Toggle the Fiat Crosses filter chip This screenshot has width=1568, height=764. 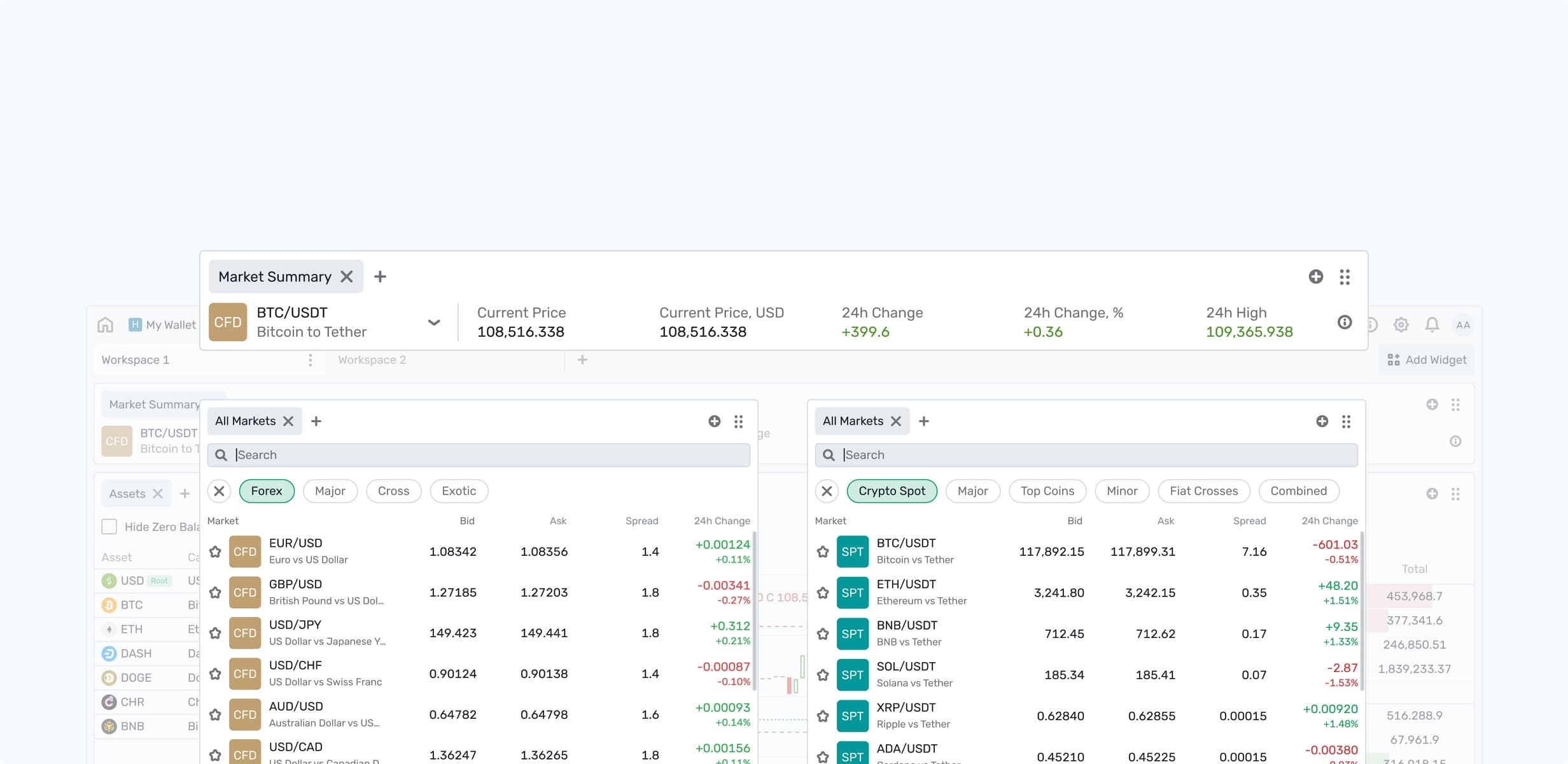(1204, 491)
